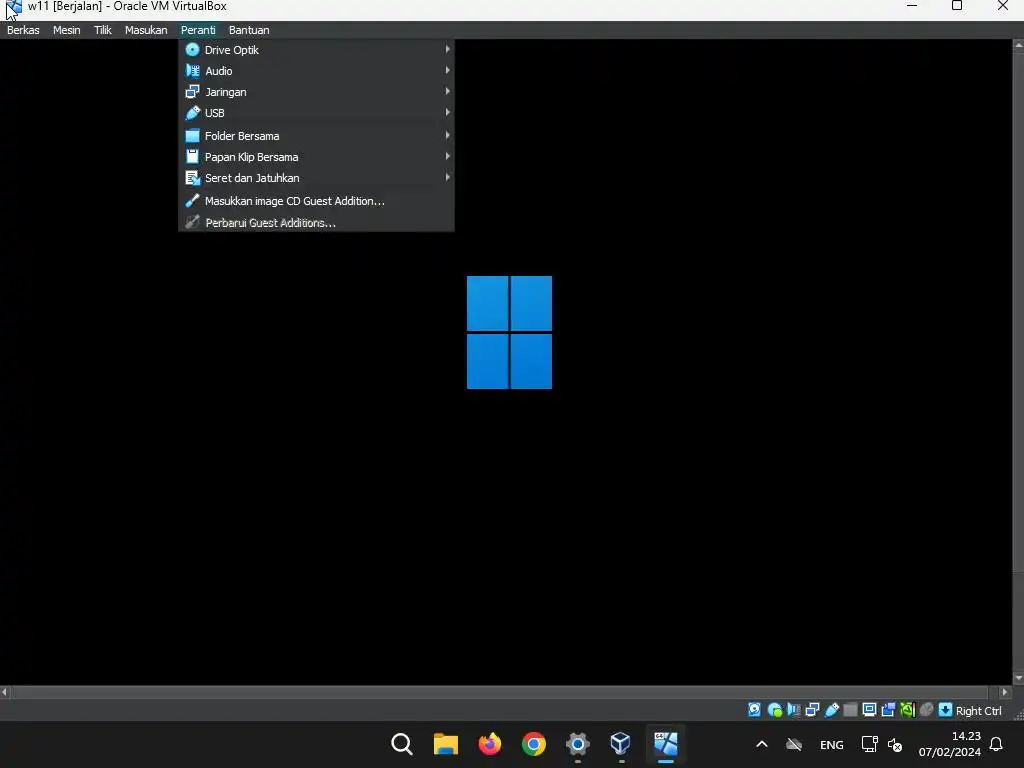Viewport: 1024px width, 768px height.
Task: Choose Perbarui Guest Additions entry
Action: tap(316, 222)
